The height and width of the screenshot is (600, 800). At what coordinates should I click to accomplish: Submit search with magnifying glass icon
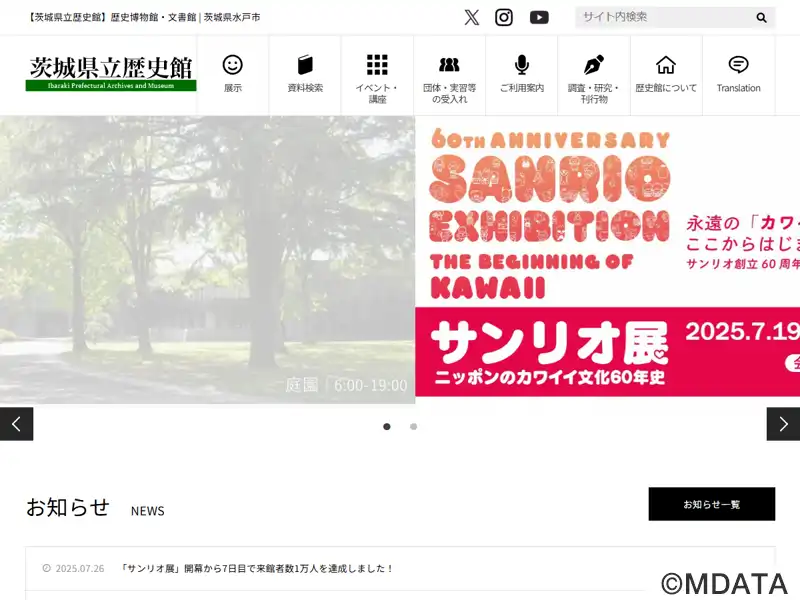(761, 18)
